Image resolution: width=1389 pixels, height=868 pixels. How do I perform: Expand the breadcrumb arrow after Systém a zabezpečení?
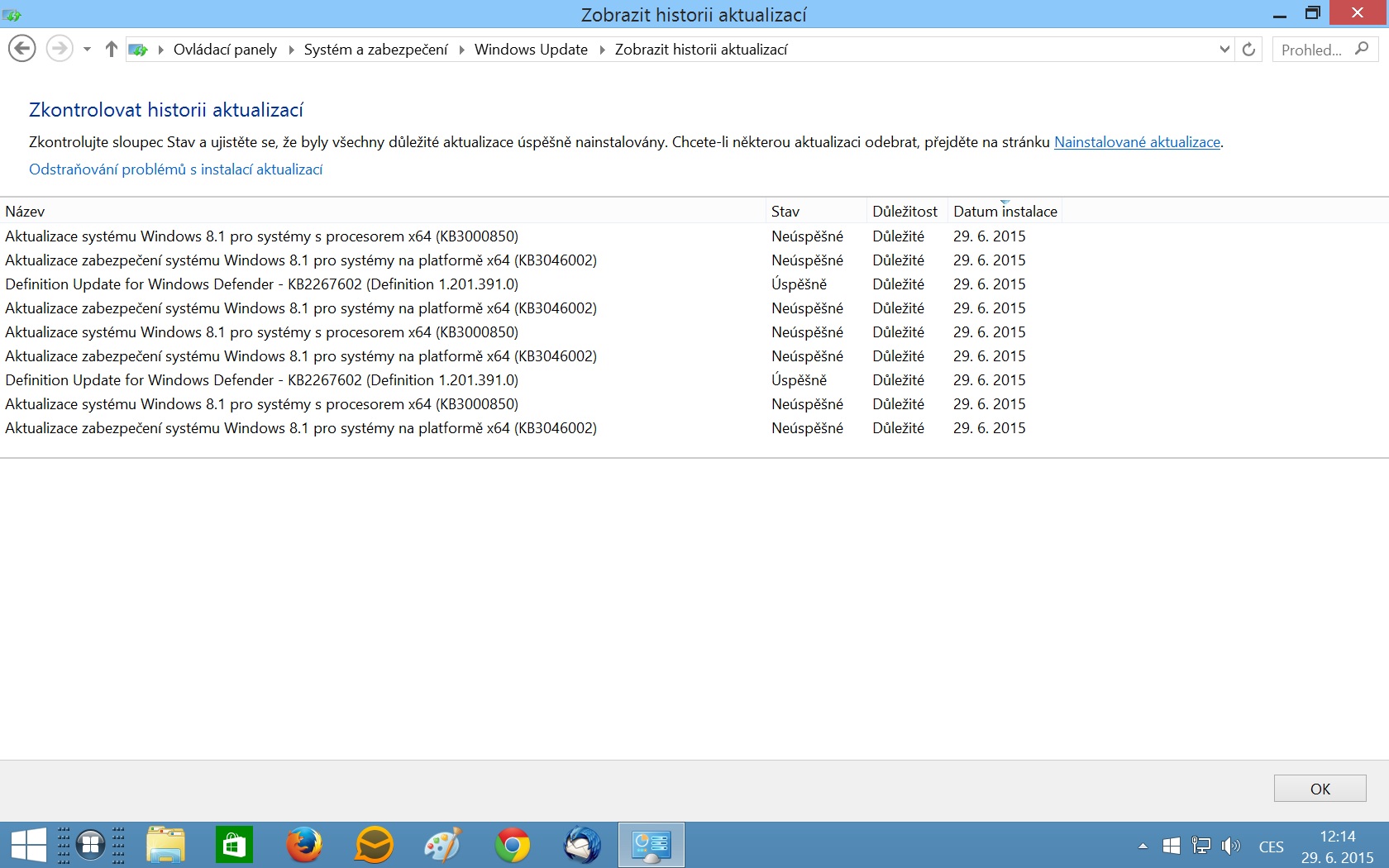(x=461, y=50)
